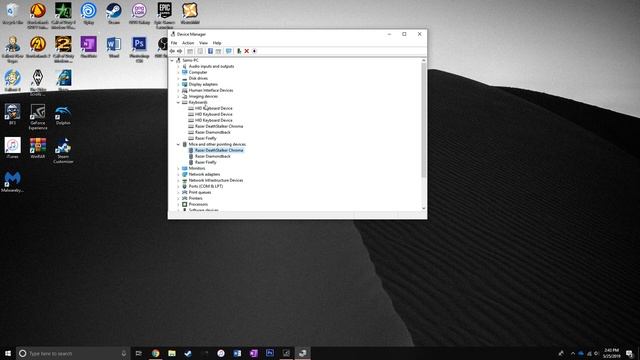The width and height of the screenshot is (640, 360).
Task: Select the Word desktop shortcut
Action: pyautogui.click(x=114, y=47)
